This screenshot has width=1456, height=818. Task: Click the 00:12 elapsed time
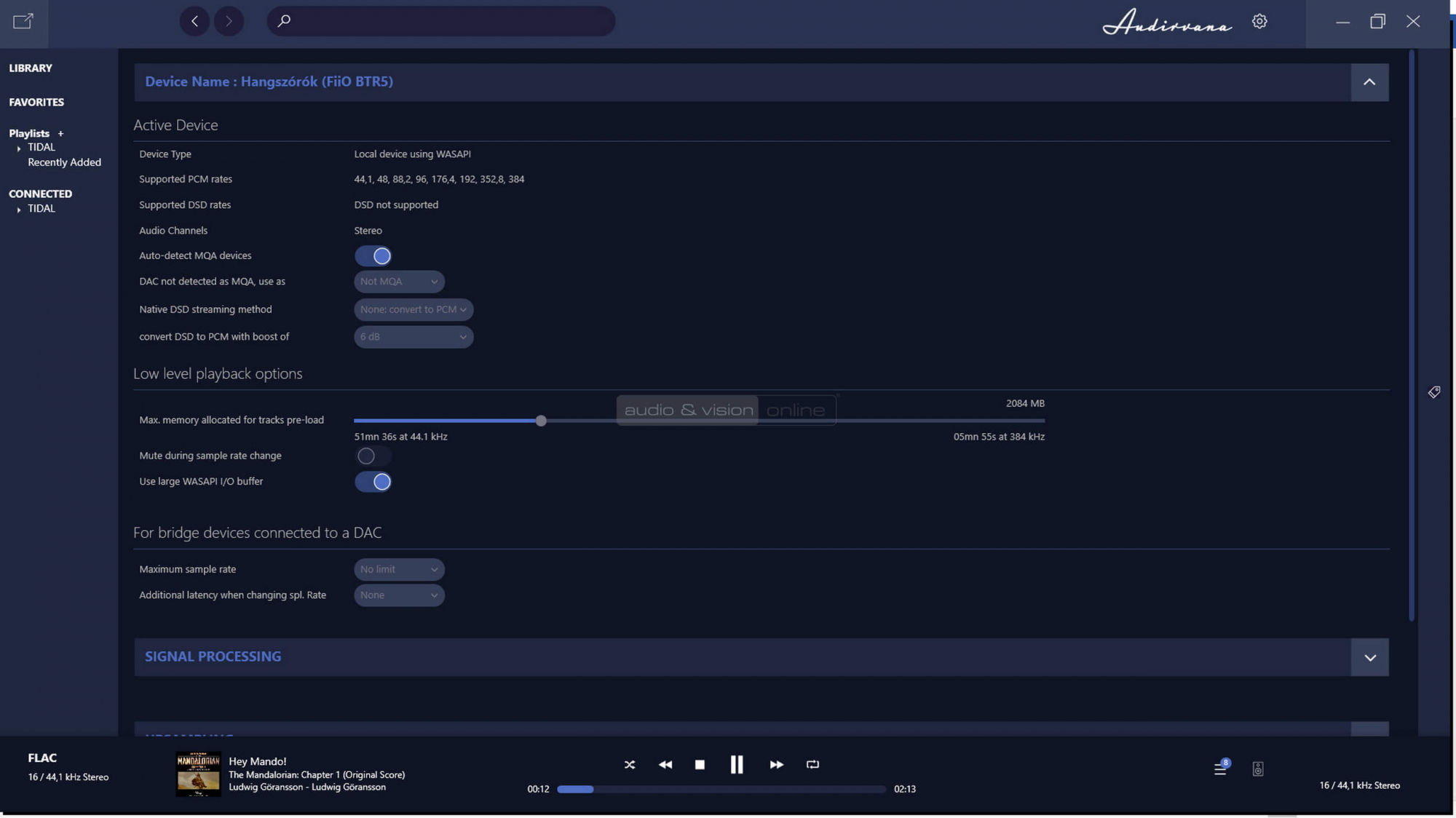click(x=538, y=789)
